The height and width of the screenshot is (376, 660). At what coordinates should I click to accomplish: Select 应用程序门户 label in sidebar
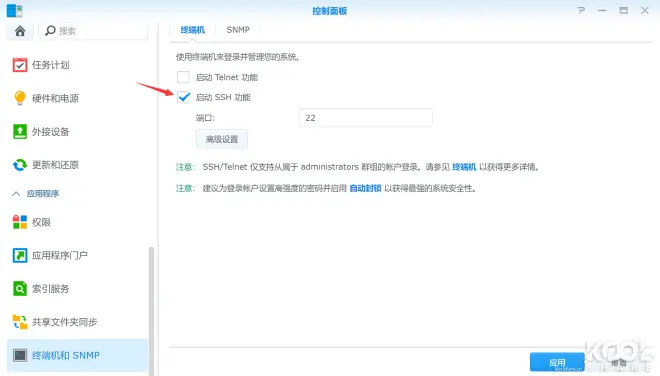coord(60,255)
